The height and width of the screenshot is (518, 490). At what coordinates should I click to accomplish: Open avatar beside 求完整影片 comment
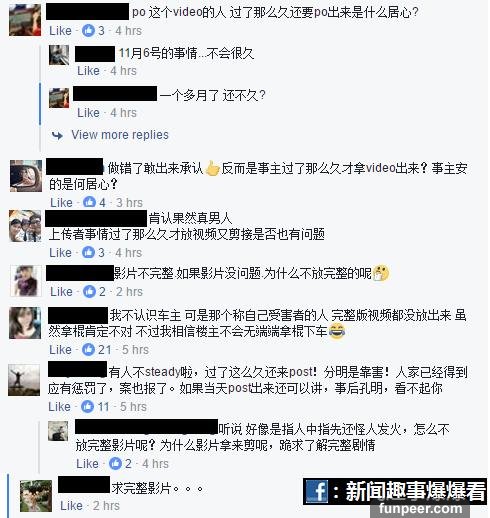coord(36,496)
